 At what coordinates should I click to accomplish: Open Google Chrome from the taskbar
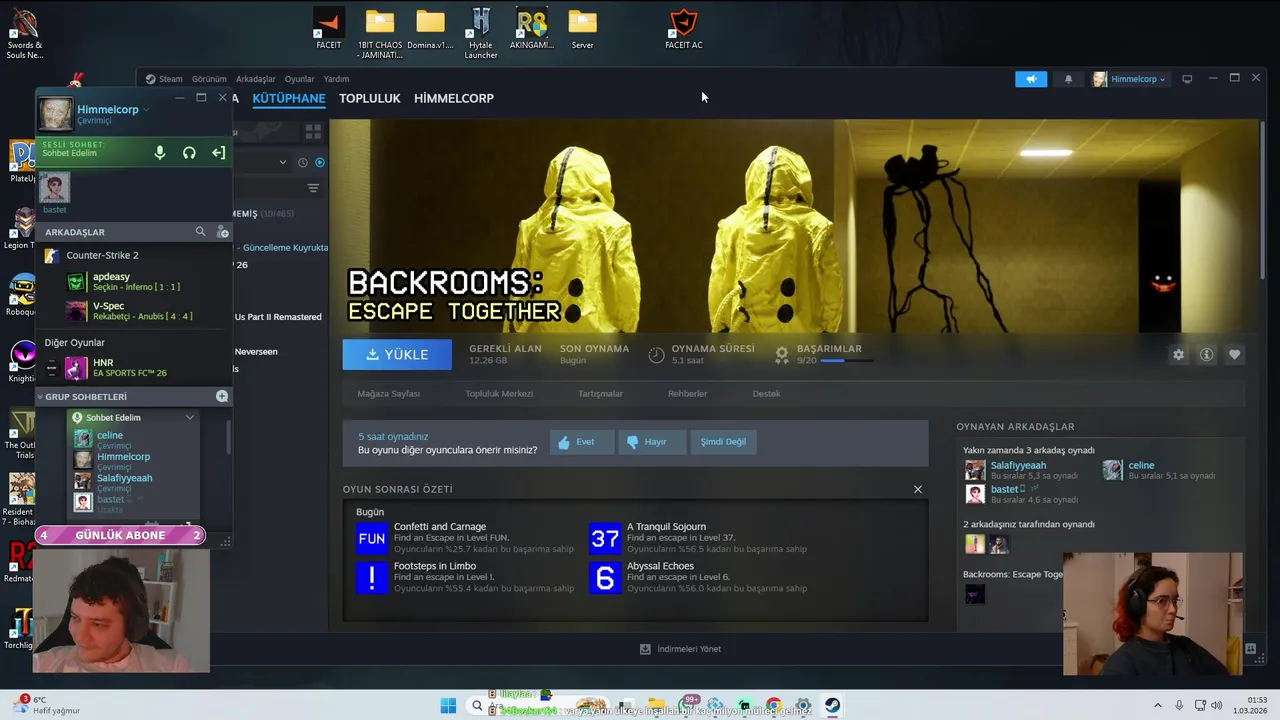point(774,706)
